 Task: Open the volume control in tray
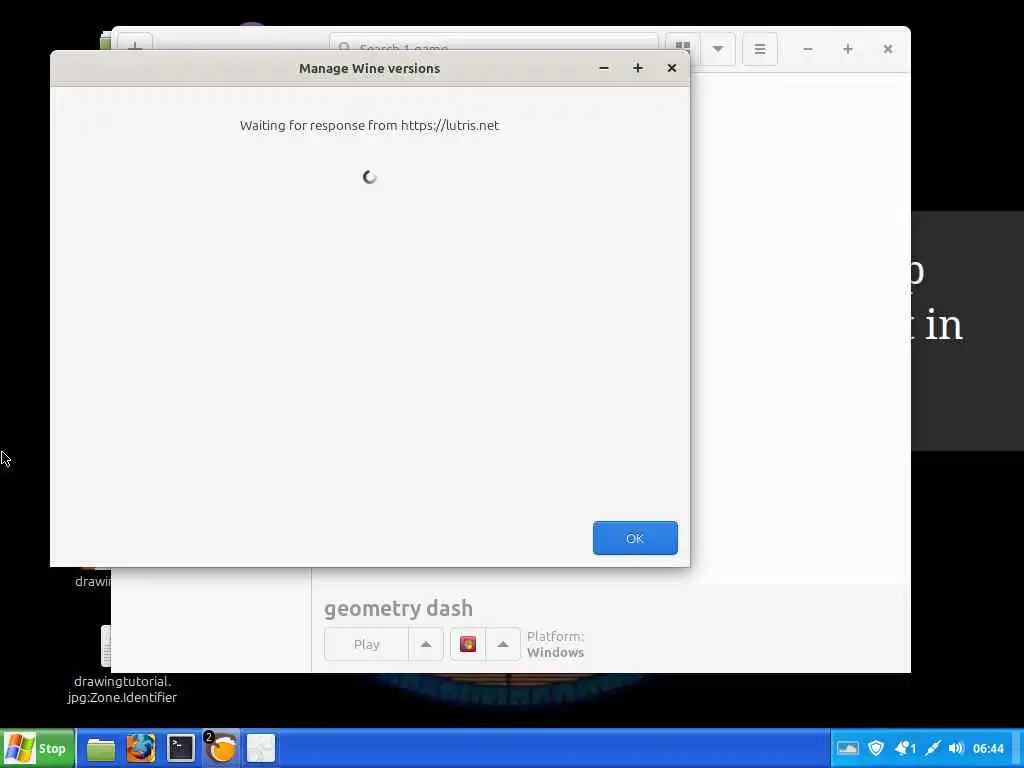tap(956, 748)
